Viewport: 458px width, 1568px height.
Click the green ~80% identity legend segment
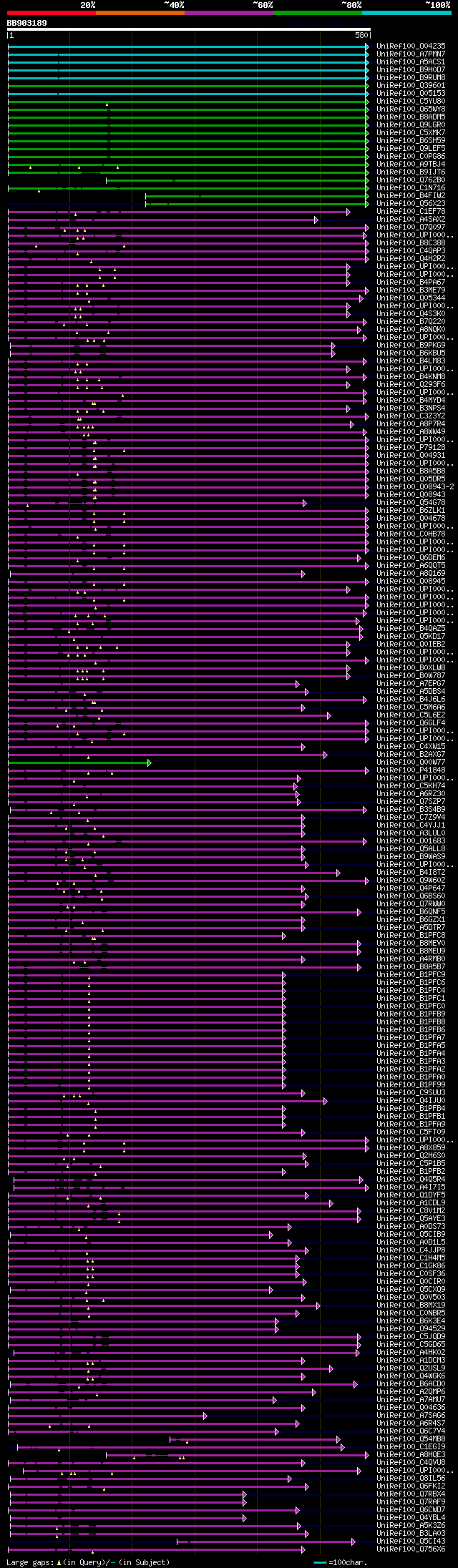click(318, 12)
